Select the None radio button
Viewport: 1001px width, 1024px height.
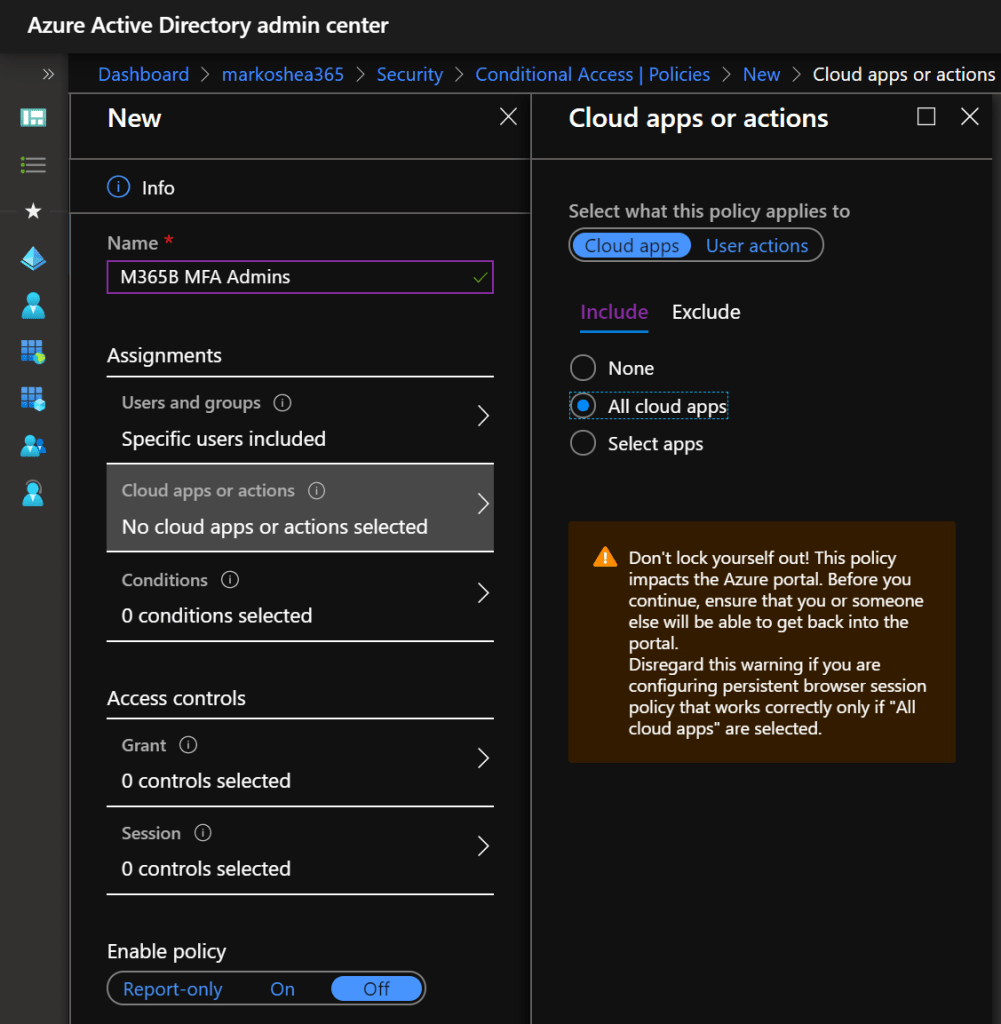pyautogui.click(x=582, y=368)
